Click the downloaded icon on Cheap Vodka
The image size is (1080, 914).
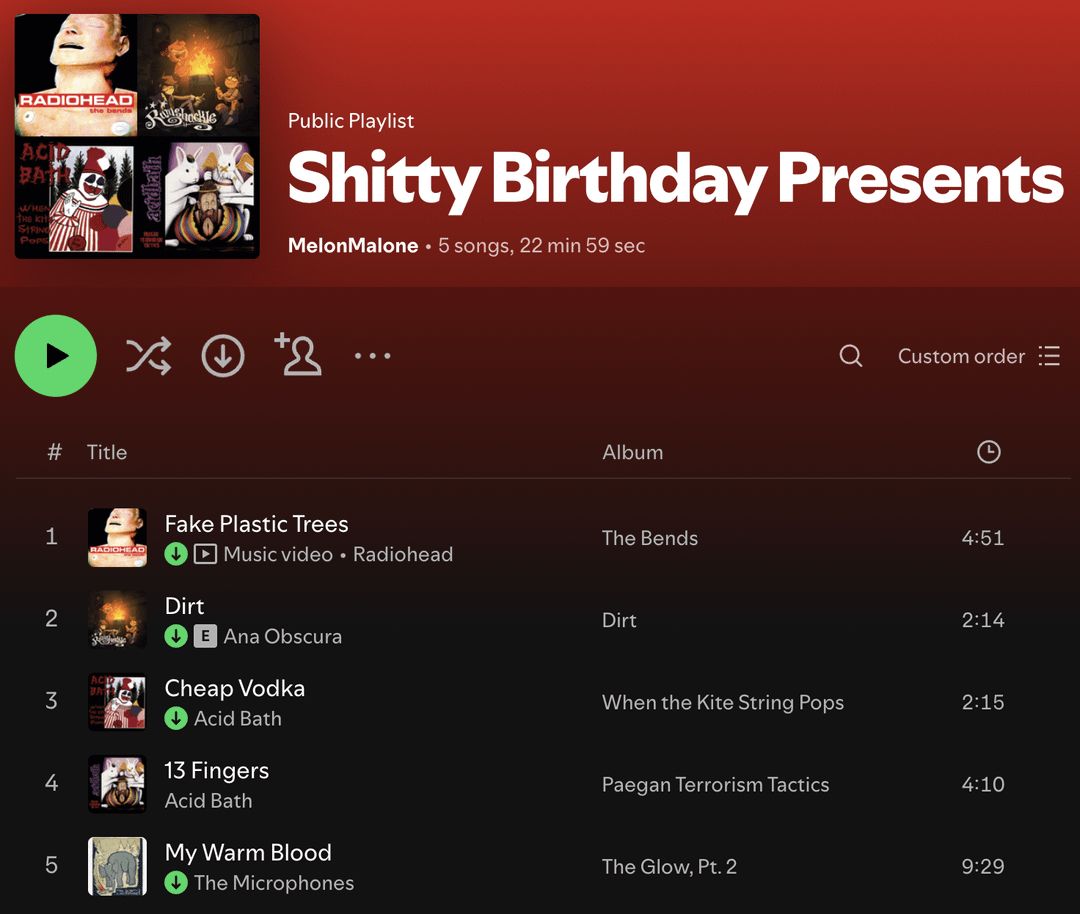coord(176,718)
